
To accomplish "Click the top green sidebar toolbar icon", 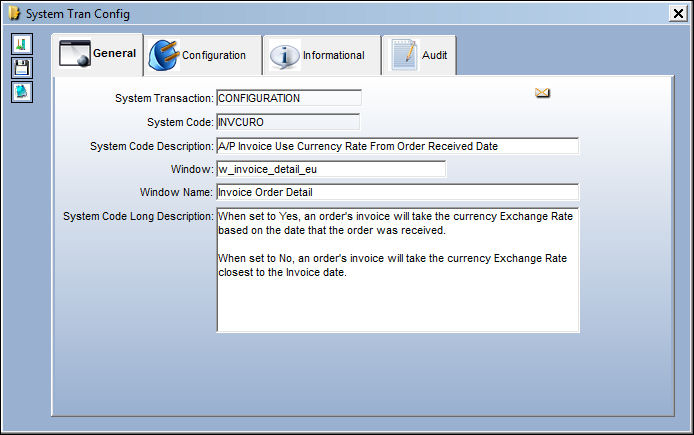I will tap(22, 44).
